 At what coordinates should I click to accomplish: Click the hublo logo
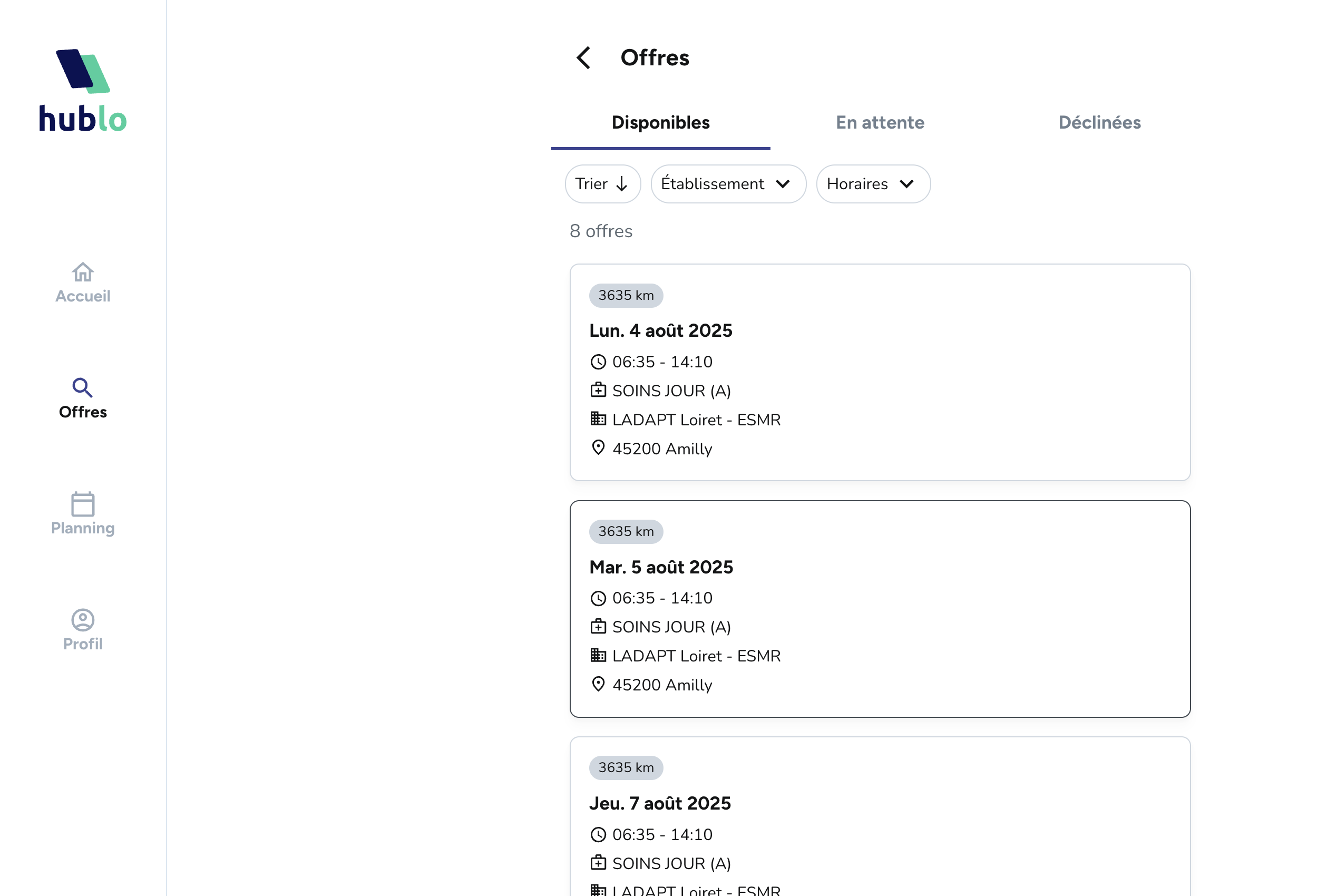click(x=83, y=90)
